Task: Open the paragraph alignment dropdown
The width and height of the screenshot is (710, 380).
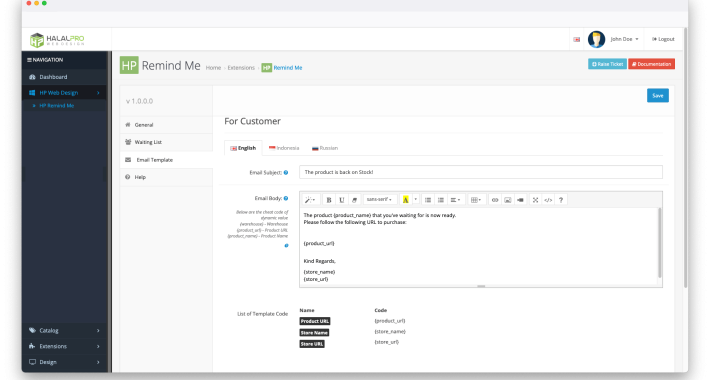Action: pyautogui.click(x=456, y=200)
